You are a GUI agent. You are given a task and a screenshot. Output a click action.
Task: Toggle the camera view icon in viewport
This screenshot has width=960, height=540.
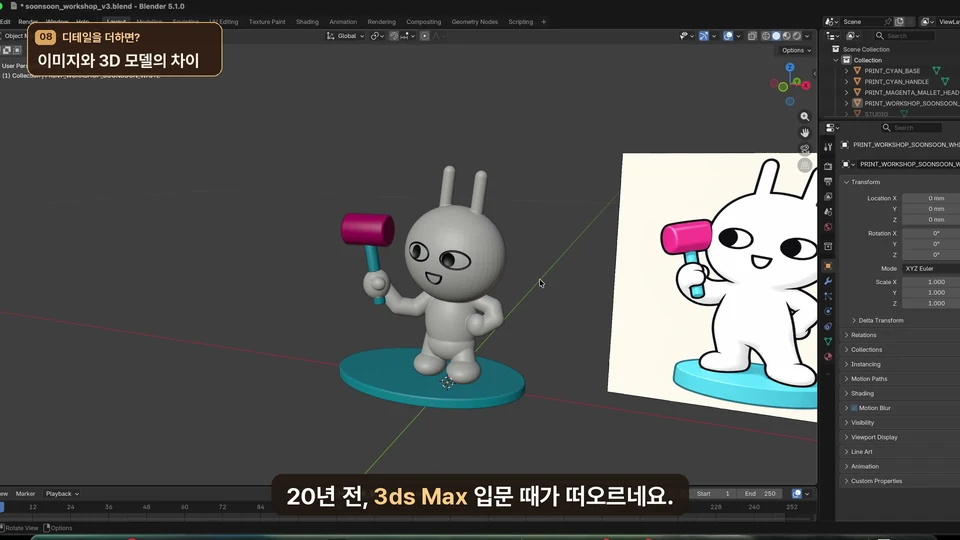tap(804, 149)
